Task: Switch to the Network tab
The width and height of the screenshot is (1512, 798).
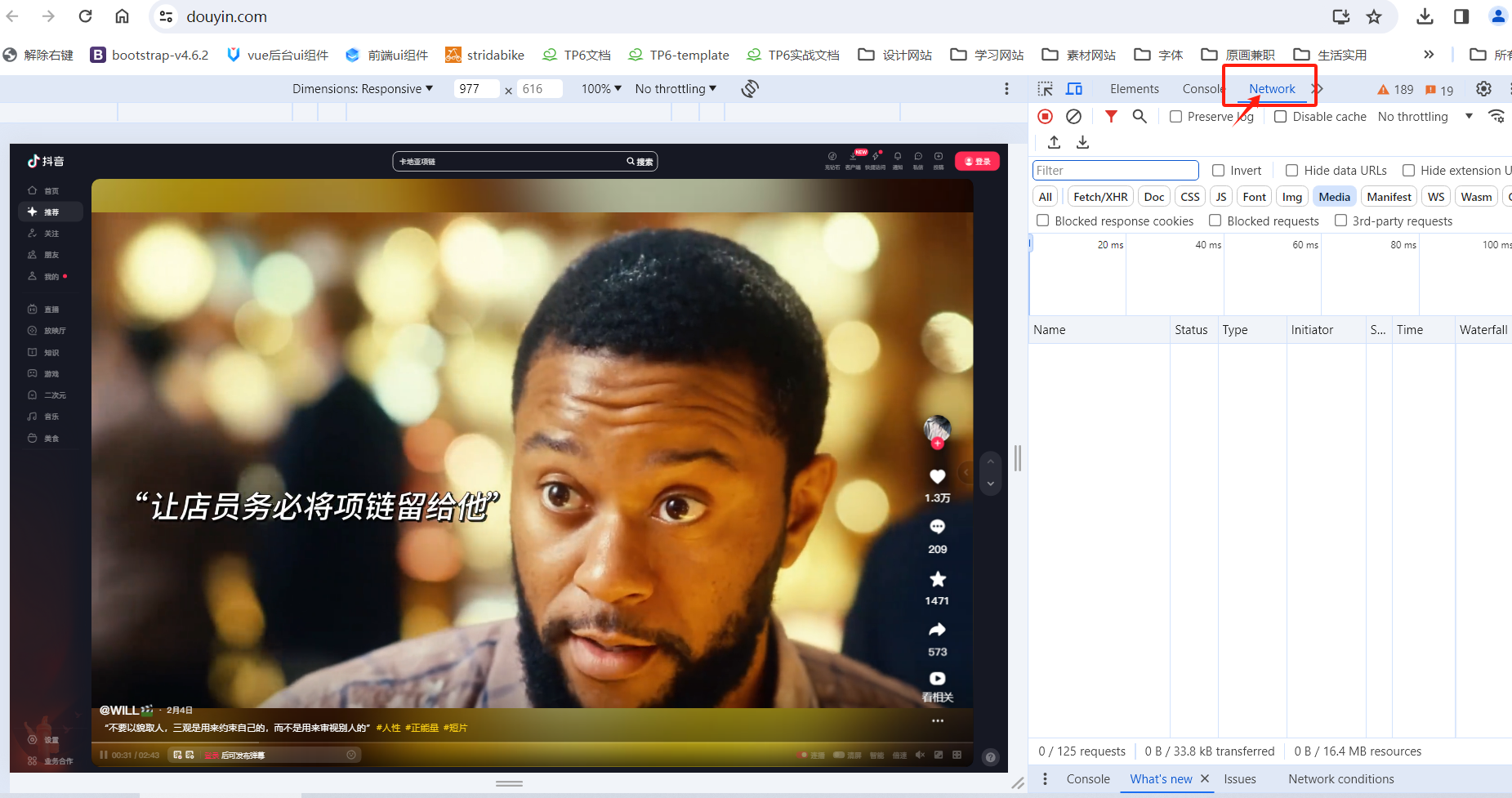Action: pyautogui.click(x=1272, y=89)
